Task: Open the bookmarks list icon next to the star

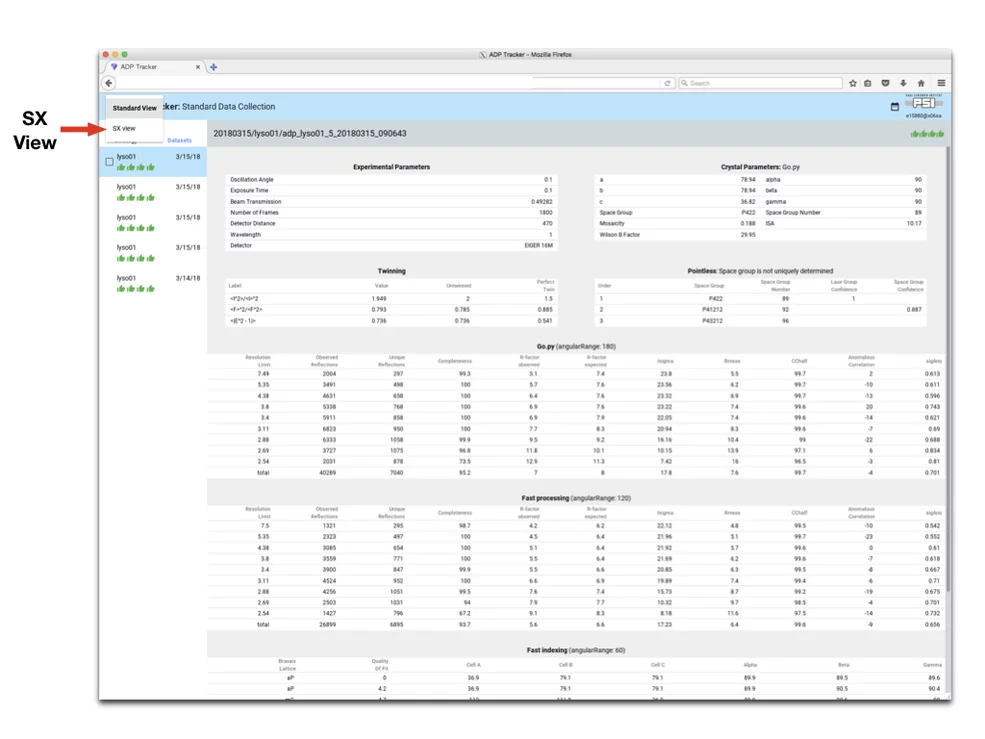Action: click(868, 83)
